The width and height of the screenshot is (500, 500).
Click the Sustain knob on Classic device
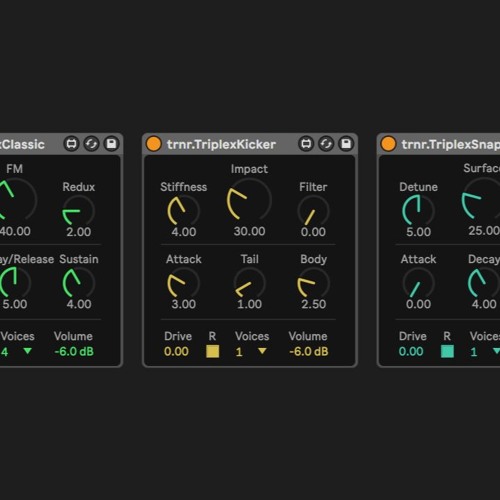(x=79, y=283)
